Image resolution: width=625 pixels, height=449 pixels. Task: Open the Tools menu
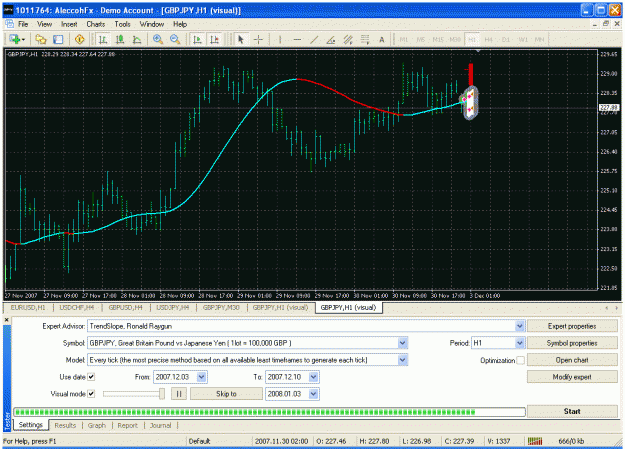click(122, 24)
